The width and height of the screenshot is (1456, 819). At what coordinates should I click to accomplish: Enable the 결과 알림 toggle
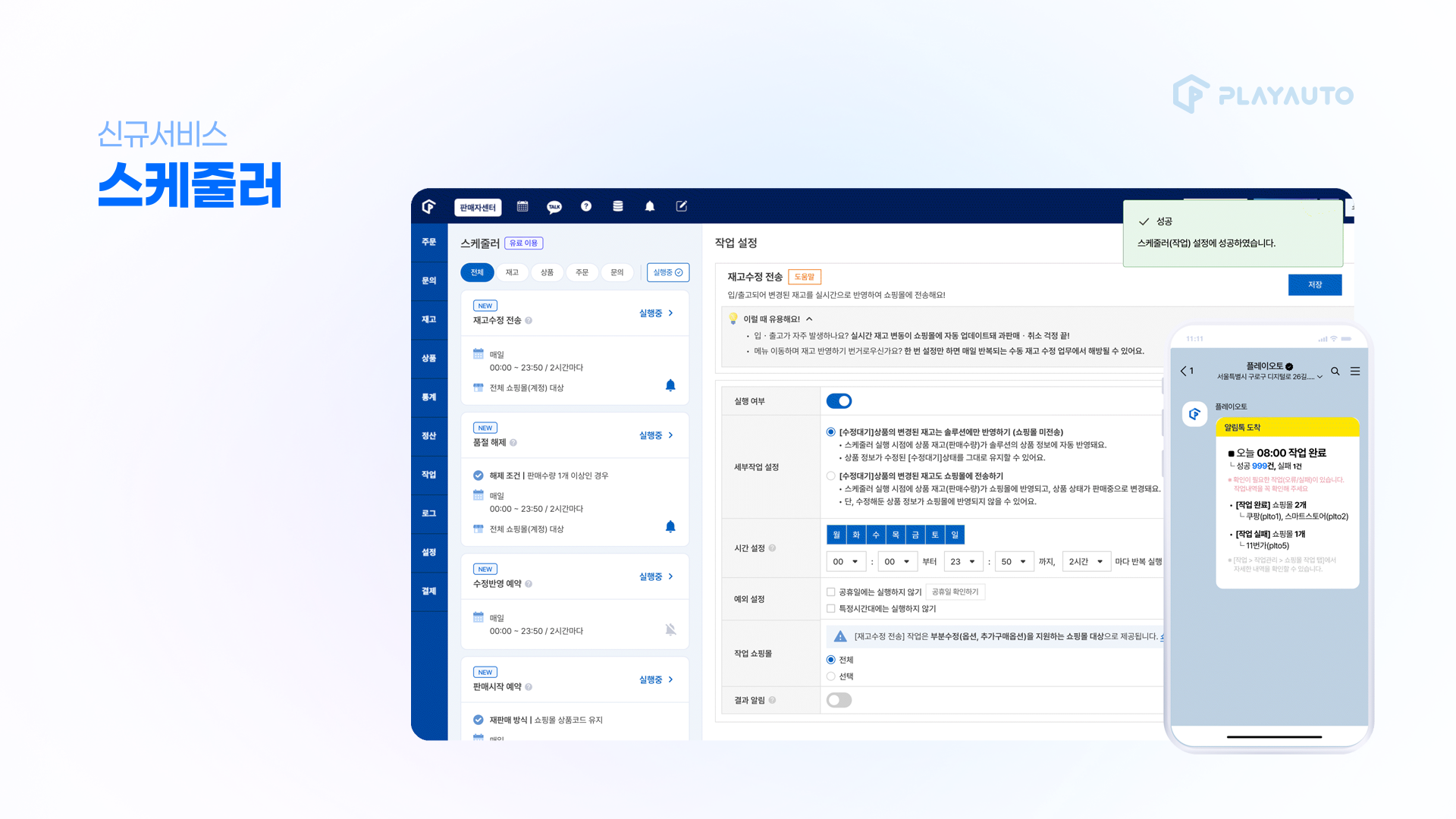tap(839, 700)
